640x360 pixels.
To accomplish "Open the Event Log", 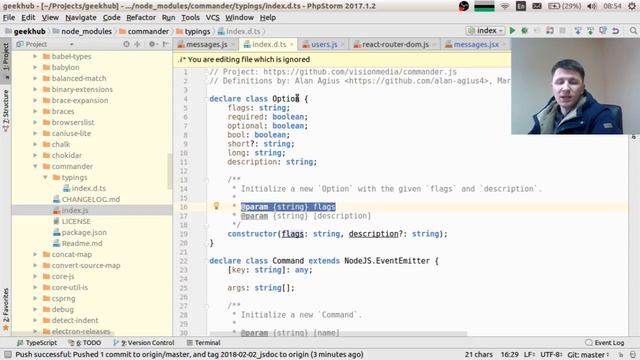I will (x=604, y=342).
